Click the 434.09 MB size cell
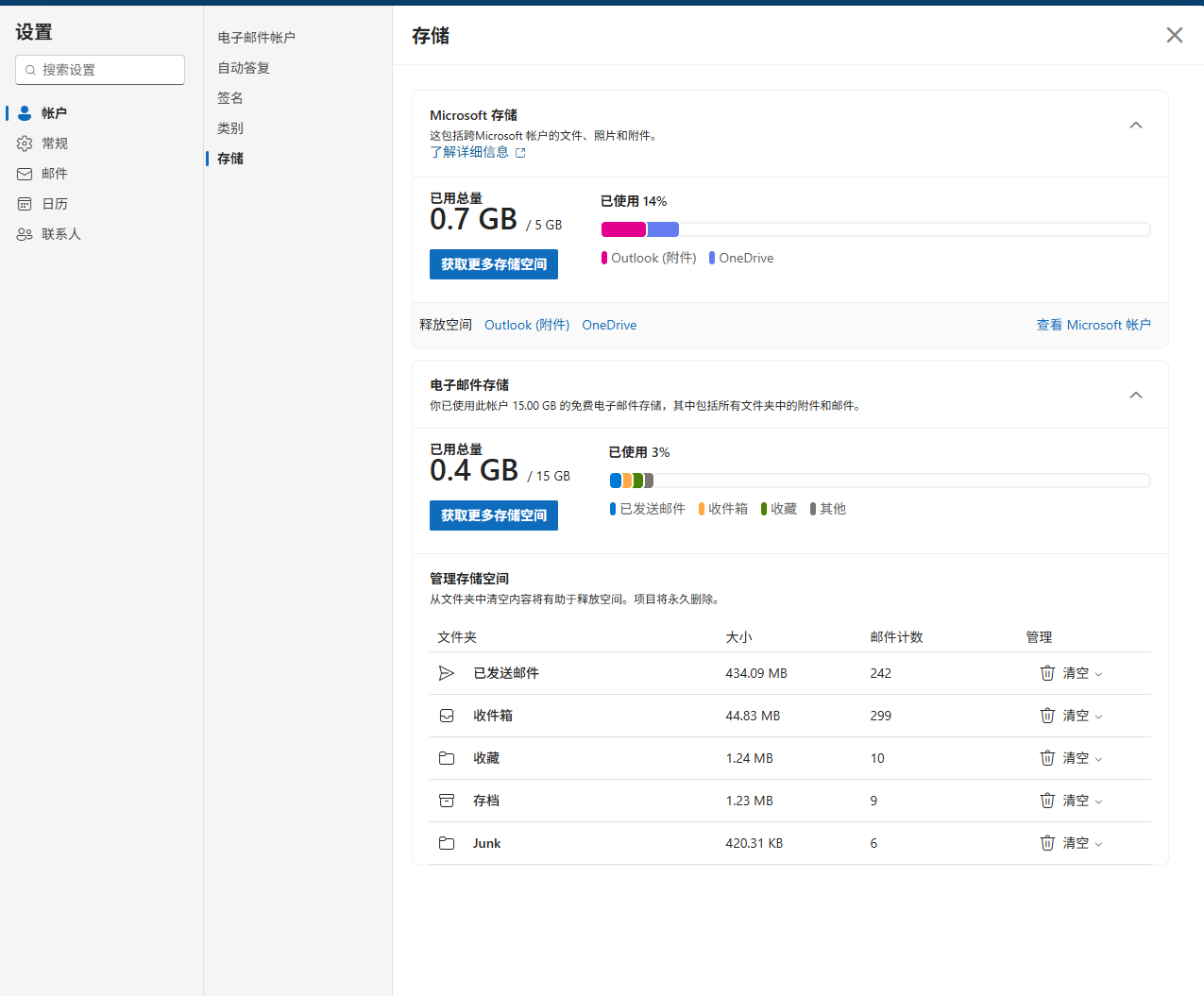Image resolution: width=1204 pixels, height=996 pixels. pos(756,673)
